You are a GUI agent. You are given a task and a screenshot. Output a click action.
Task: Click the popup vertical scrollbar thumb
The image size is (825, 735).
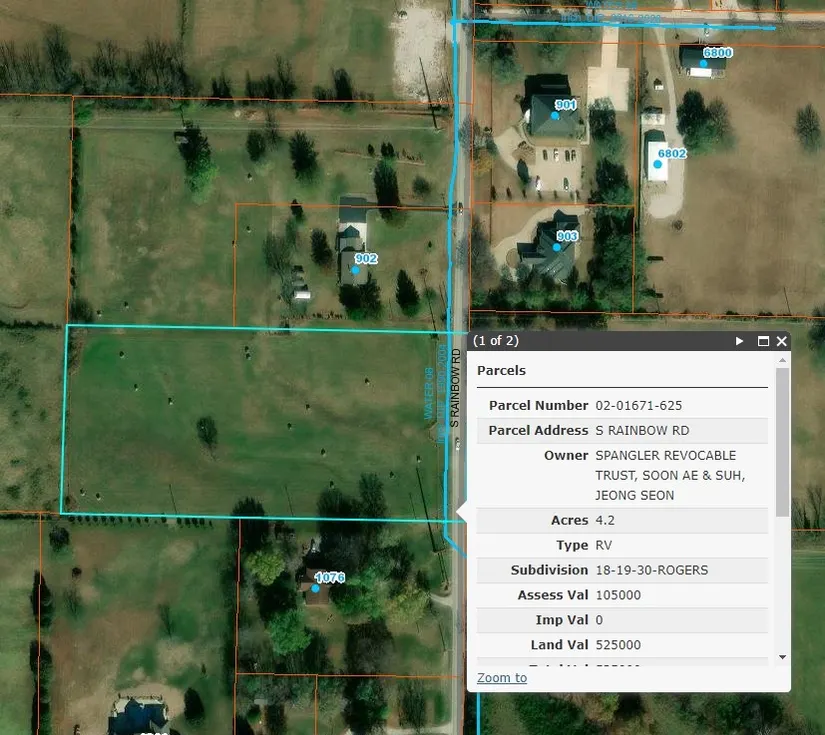coord(782,442)
